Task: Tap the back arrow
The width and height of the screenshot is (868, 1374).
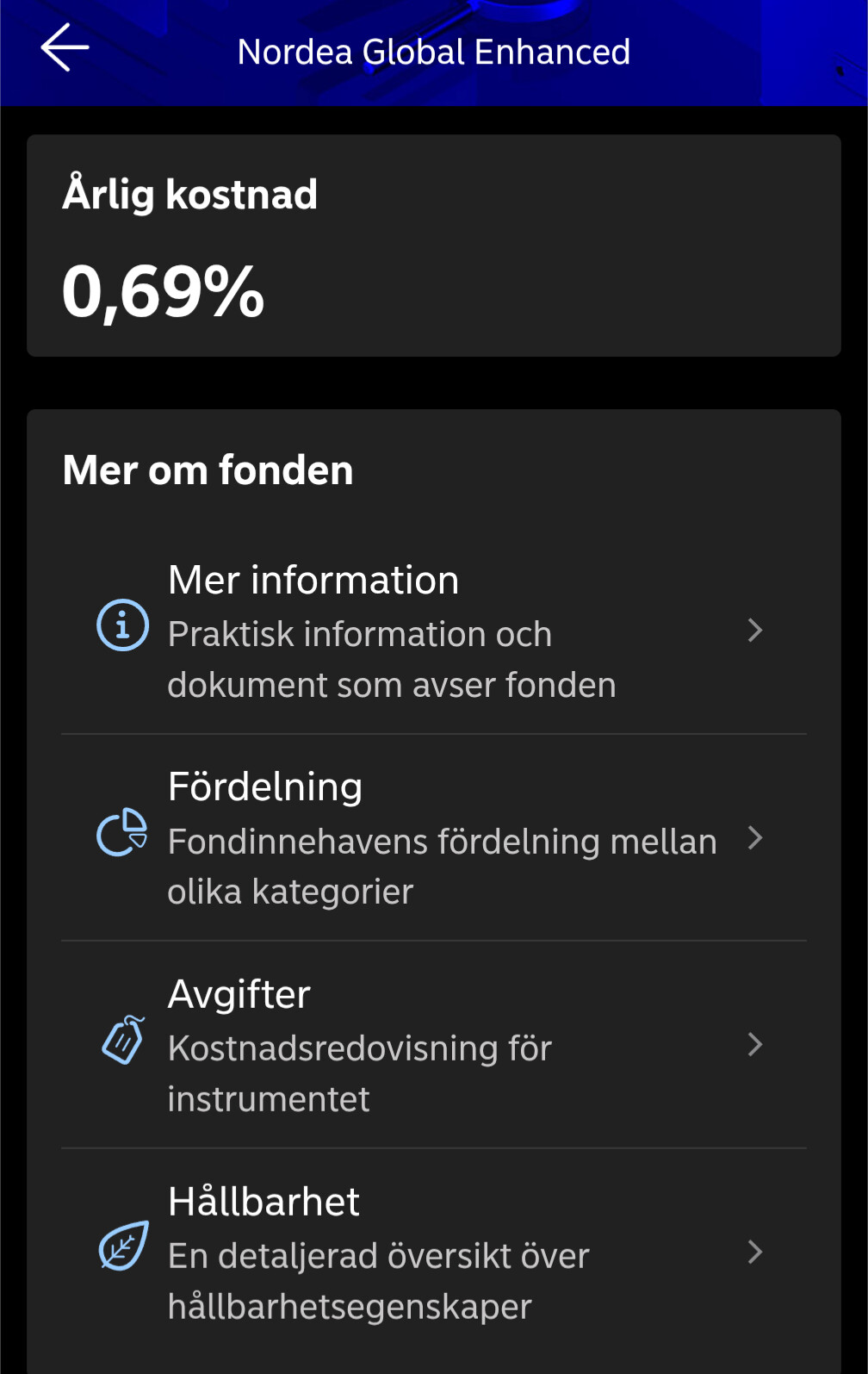Action: [65, 47]
